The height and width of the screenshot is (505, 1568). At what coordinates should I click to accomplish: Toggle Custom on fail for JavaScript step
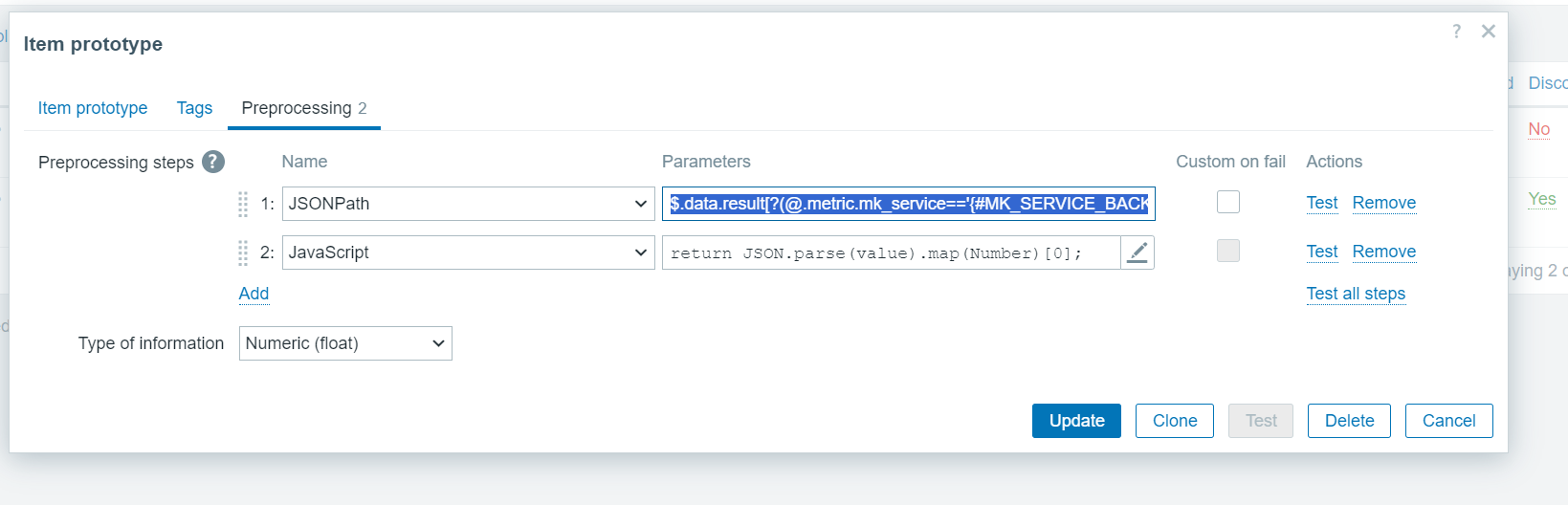click(x=1227, y=251)
